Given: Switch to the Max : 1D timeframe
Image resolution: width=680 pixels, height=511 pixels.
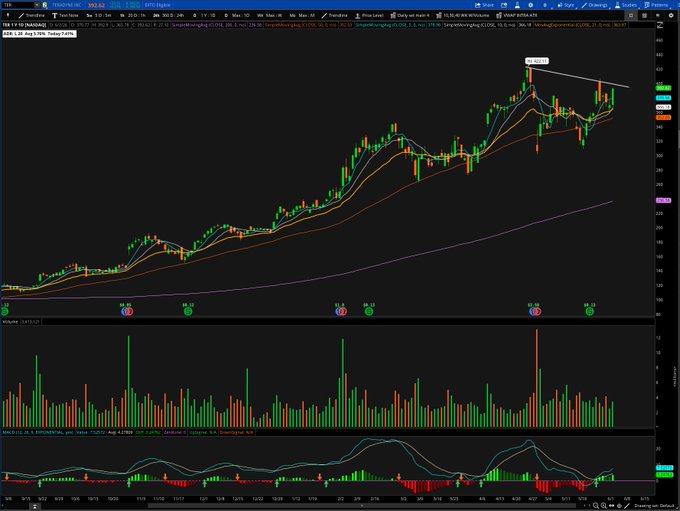Looking at the screenshot, I should click(x=237, y=15).
